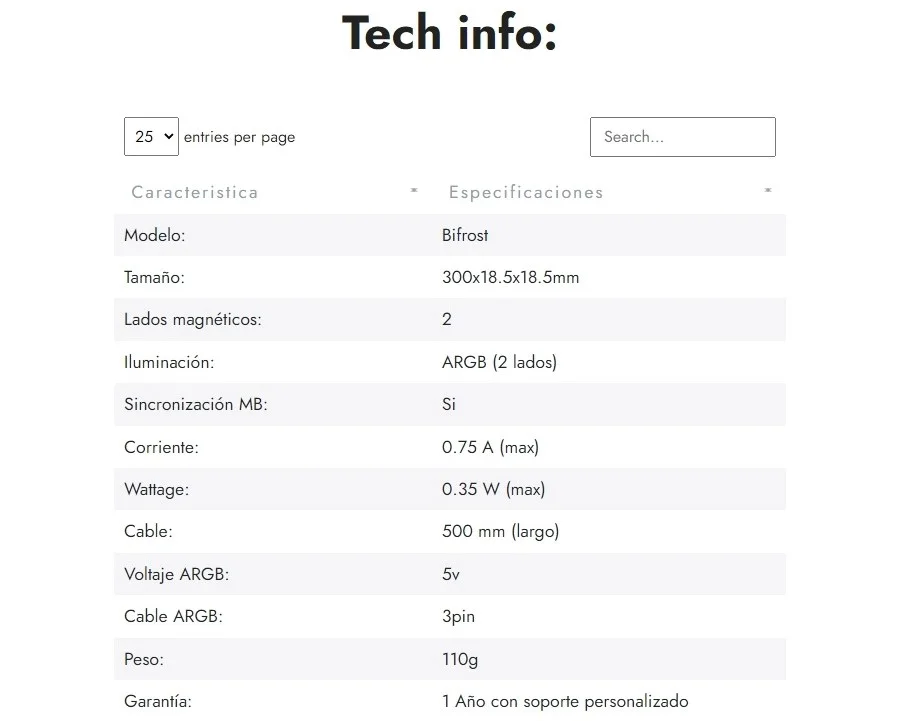Click the "0.75 A (max)" current value
900x721 pixels.
(490, 447)
